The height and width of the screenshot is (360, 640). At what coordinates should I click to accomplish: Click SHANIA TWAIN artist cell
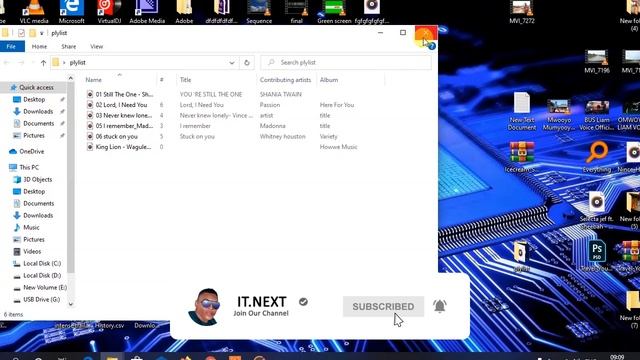[x=281, y=94]
